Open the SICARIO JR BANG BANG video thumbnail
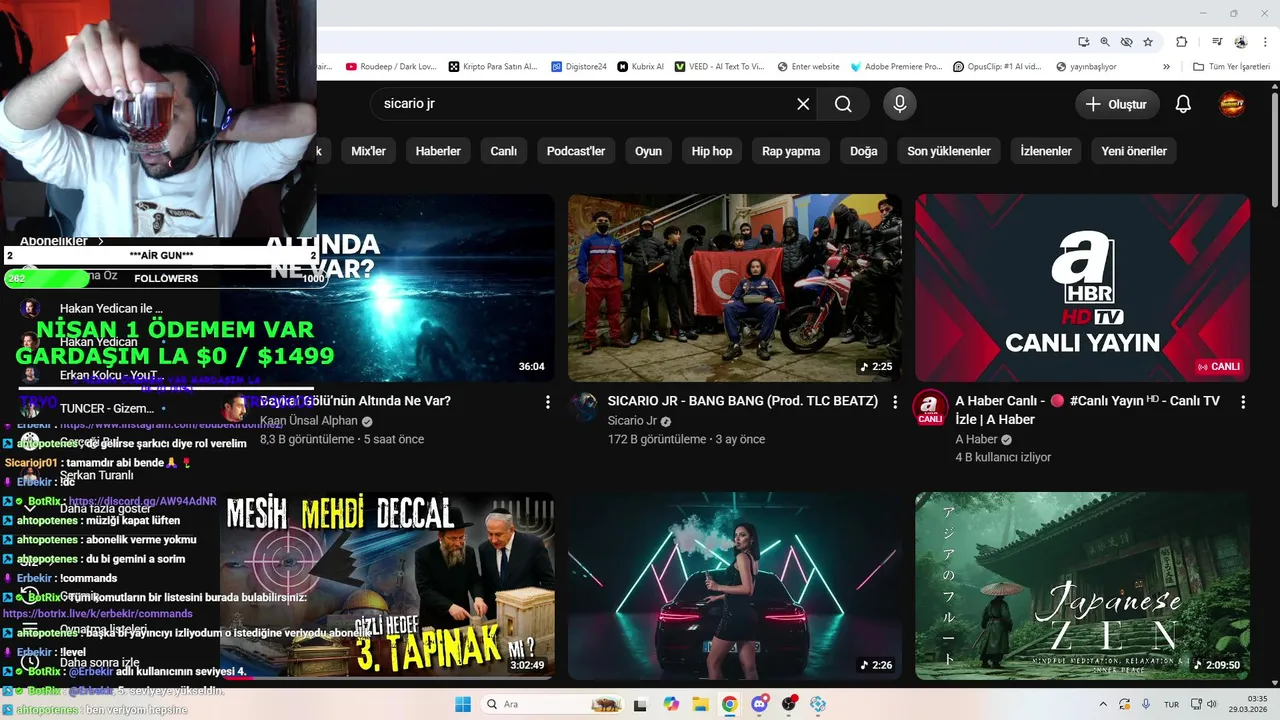Image resolution: width=1280 pixels, height=720 pixels. 735,288
